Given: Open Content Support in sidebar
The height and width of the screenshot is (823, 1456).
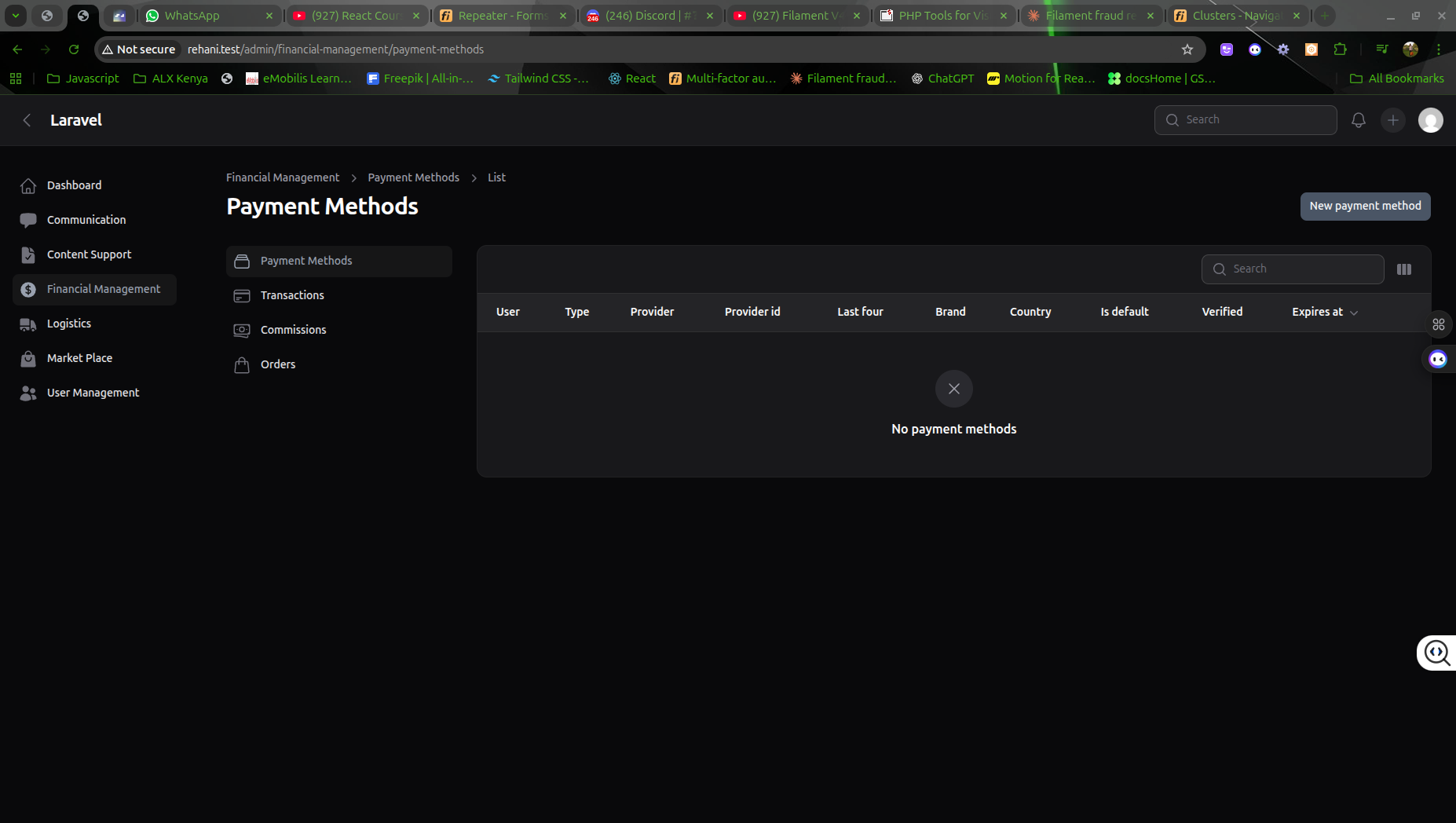Looking at the screenshot, I should (95, 255).
